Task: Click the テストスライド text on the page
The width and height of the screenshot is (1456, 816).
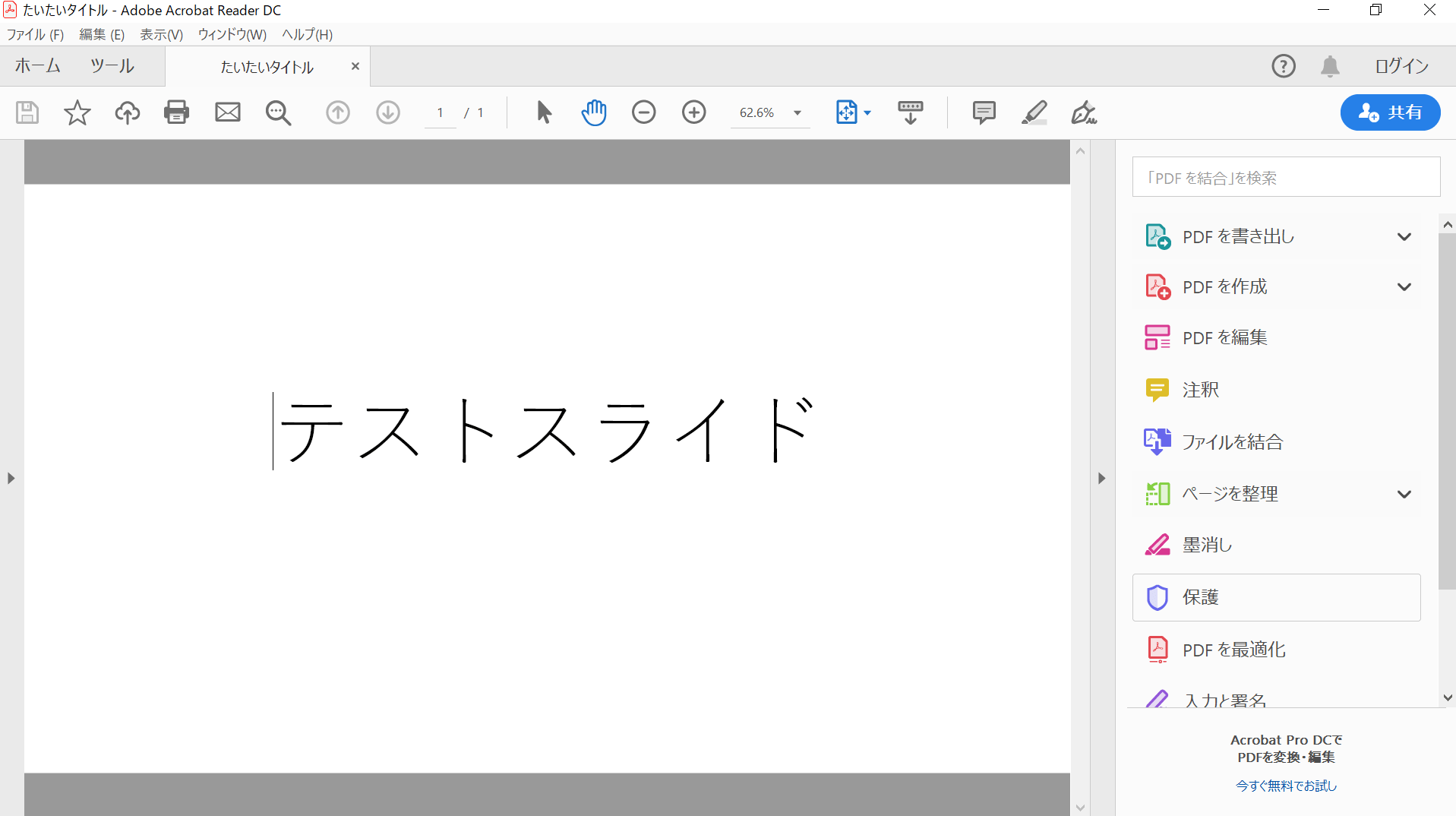Action: click(548, 429)
